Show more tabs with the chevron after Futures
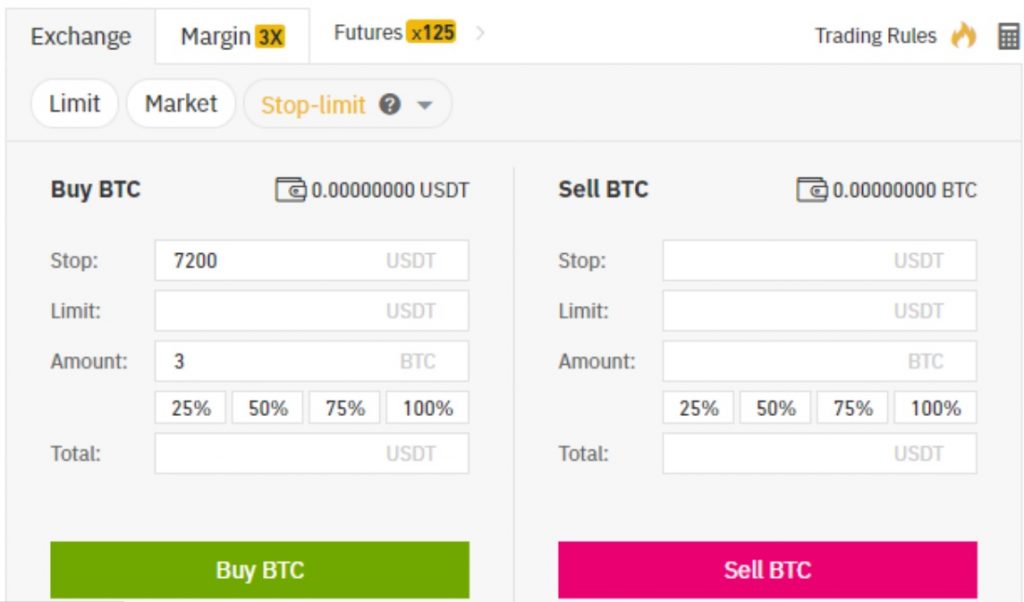This screenshot has width=1024, height=602. [x=480, y=33]
